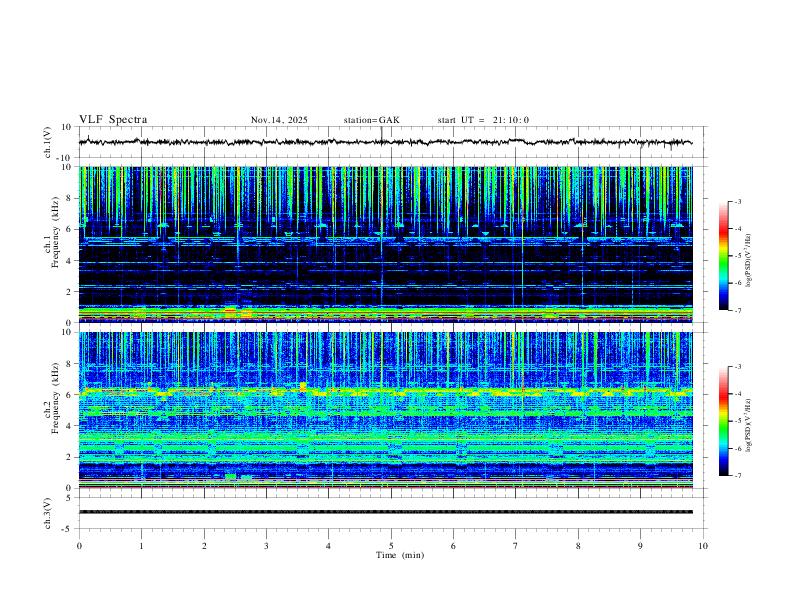Image resolution: width=792 pixels, height=612 pixels.
Task: Click the "station=GAK" header label
Action: [x=371, y=120]
